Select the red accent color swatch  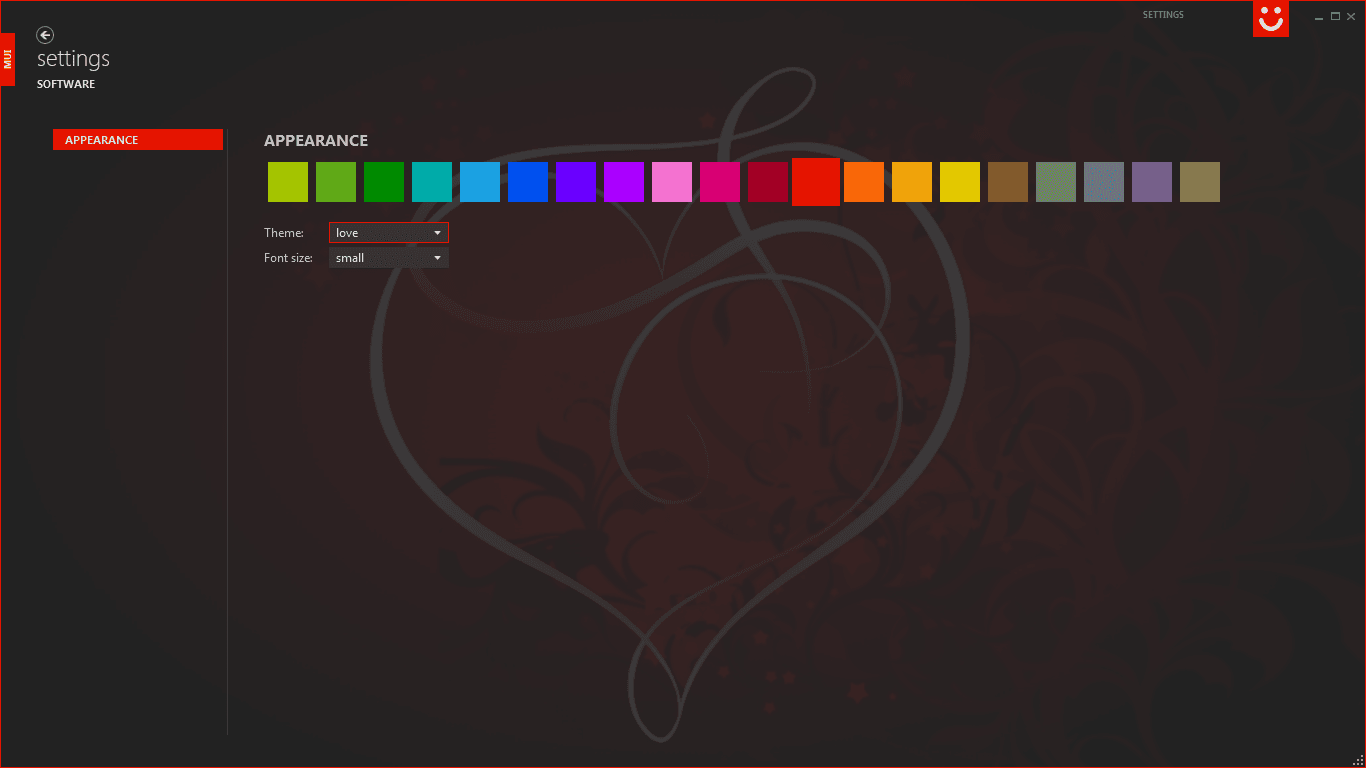tap(815, 181)
